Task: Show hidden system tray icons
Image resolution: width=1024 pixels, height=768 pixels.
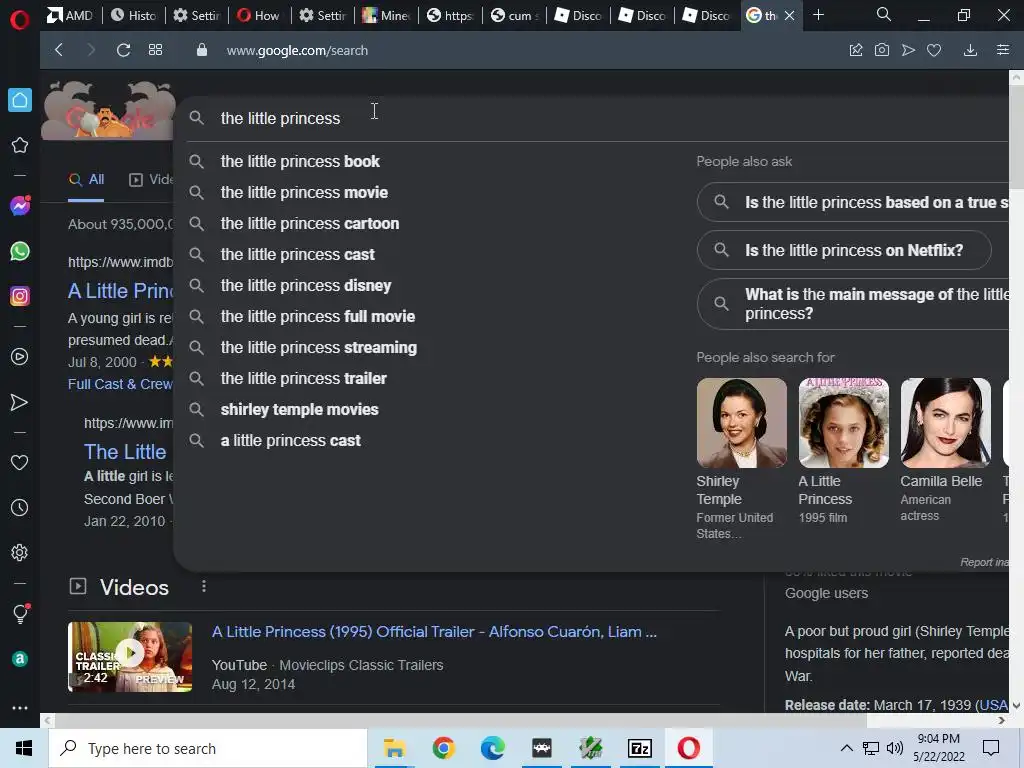Action: click(846, 748)
